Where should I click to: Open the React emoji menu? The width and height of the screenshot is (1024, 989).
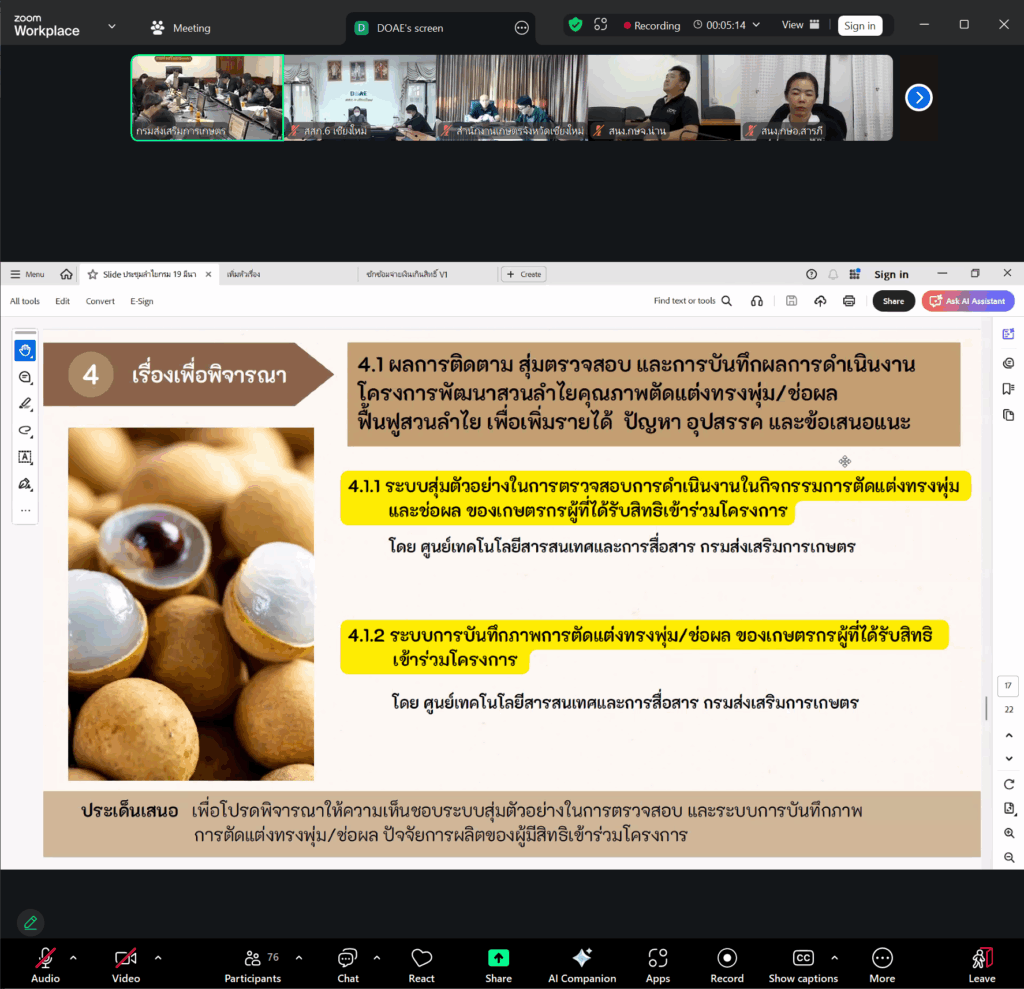(x=422, y=964)
